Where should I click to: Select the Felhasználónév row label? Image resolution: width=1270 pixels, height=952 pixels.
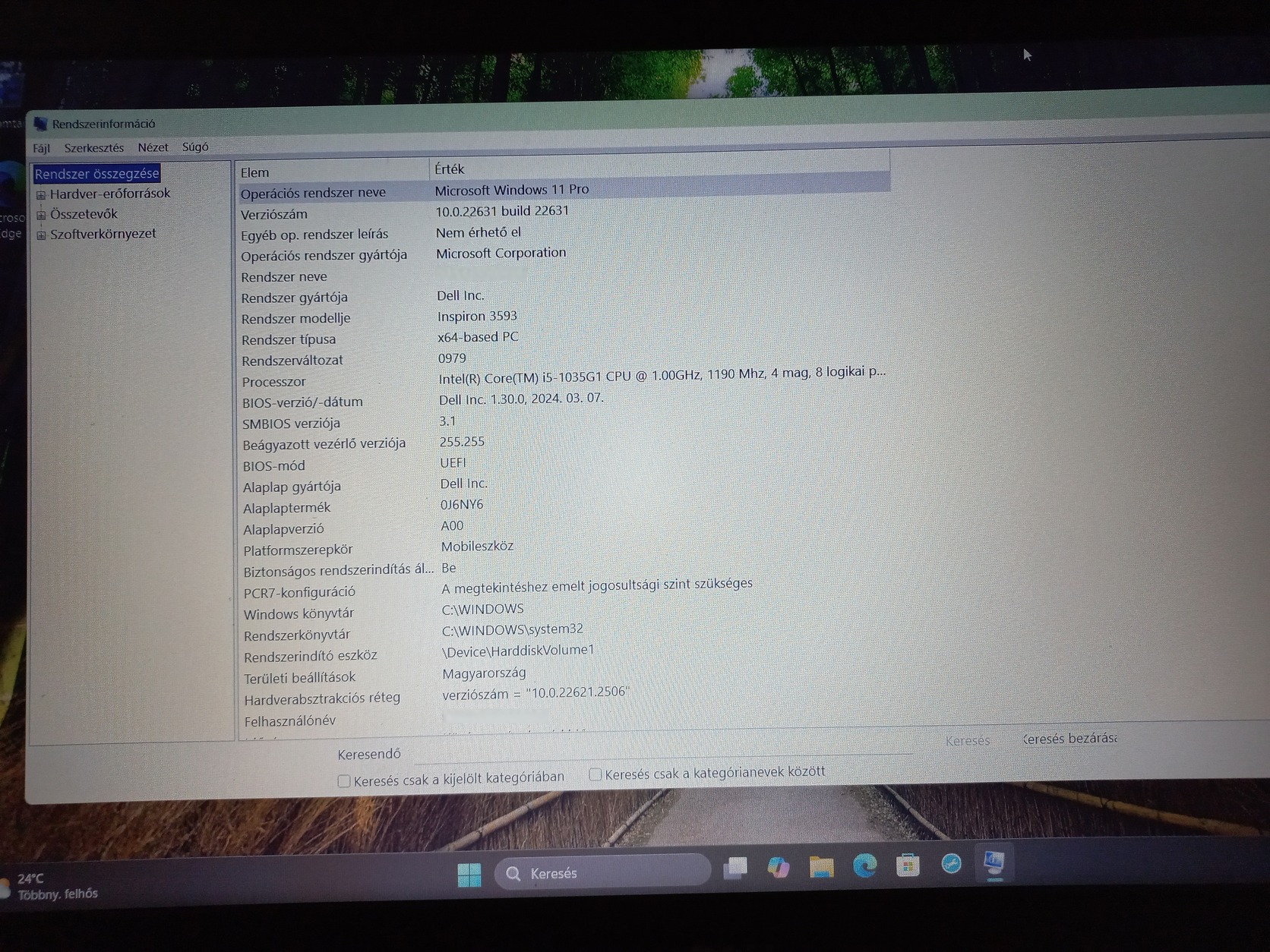pyautogui.click(x=289, y=721)
